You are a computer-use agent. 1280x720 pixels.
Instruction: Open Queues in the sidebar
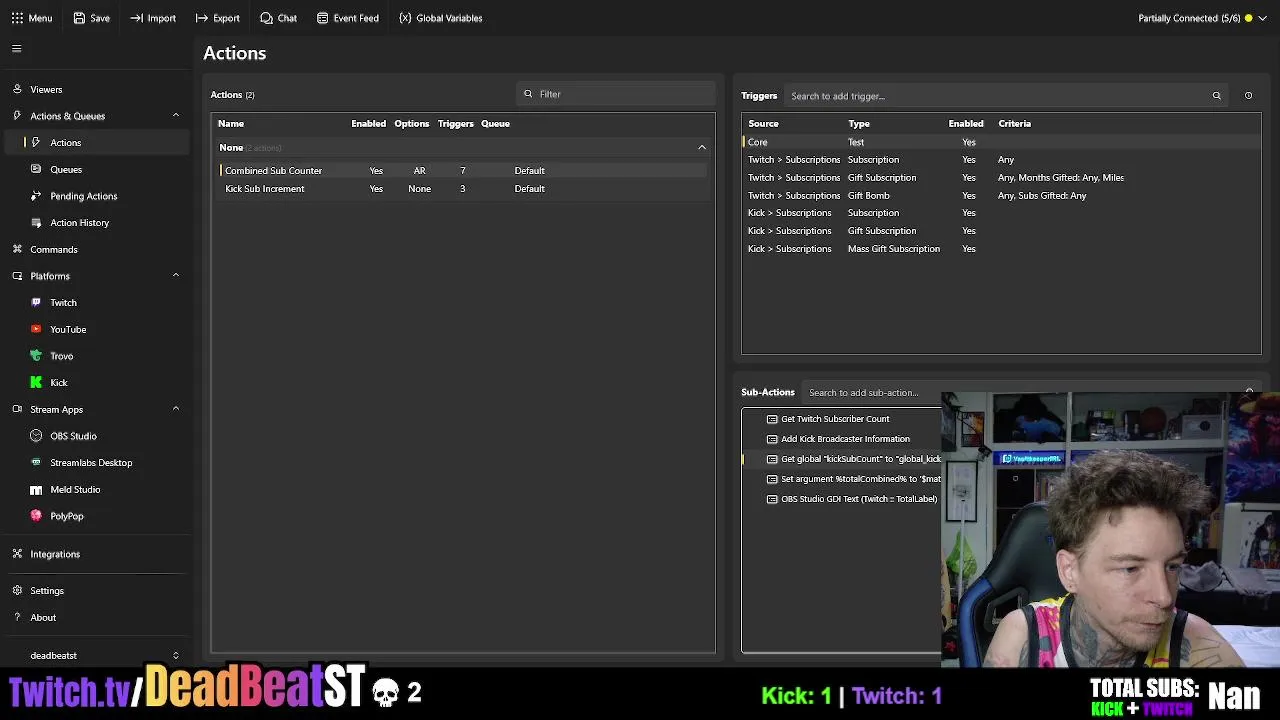(66, 169)
